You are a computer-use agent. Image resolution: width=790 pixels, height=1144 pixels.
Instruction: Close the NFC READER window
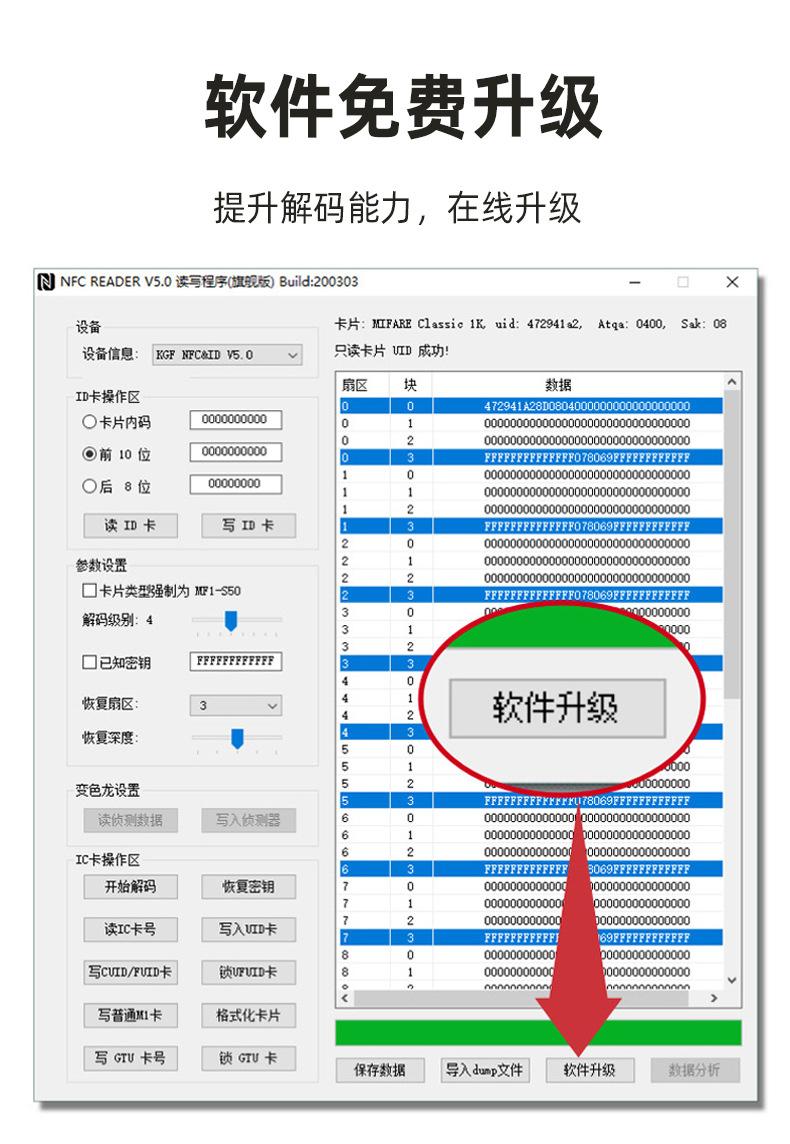(x=732, y=282)
